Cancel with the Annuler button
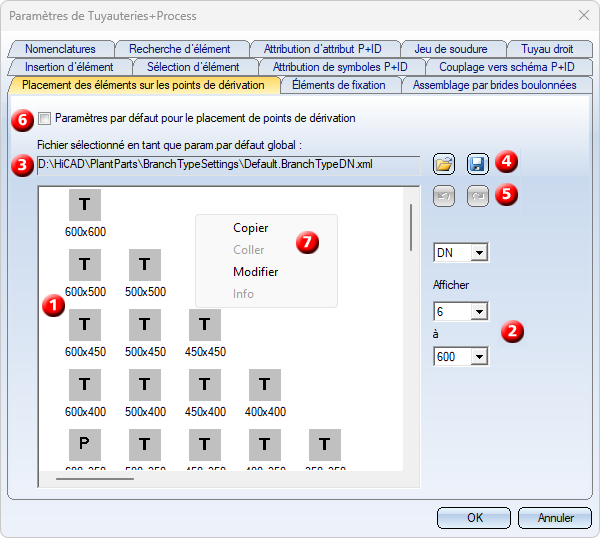This screenshot has width=600, height=538. pos(555,518)
